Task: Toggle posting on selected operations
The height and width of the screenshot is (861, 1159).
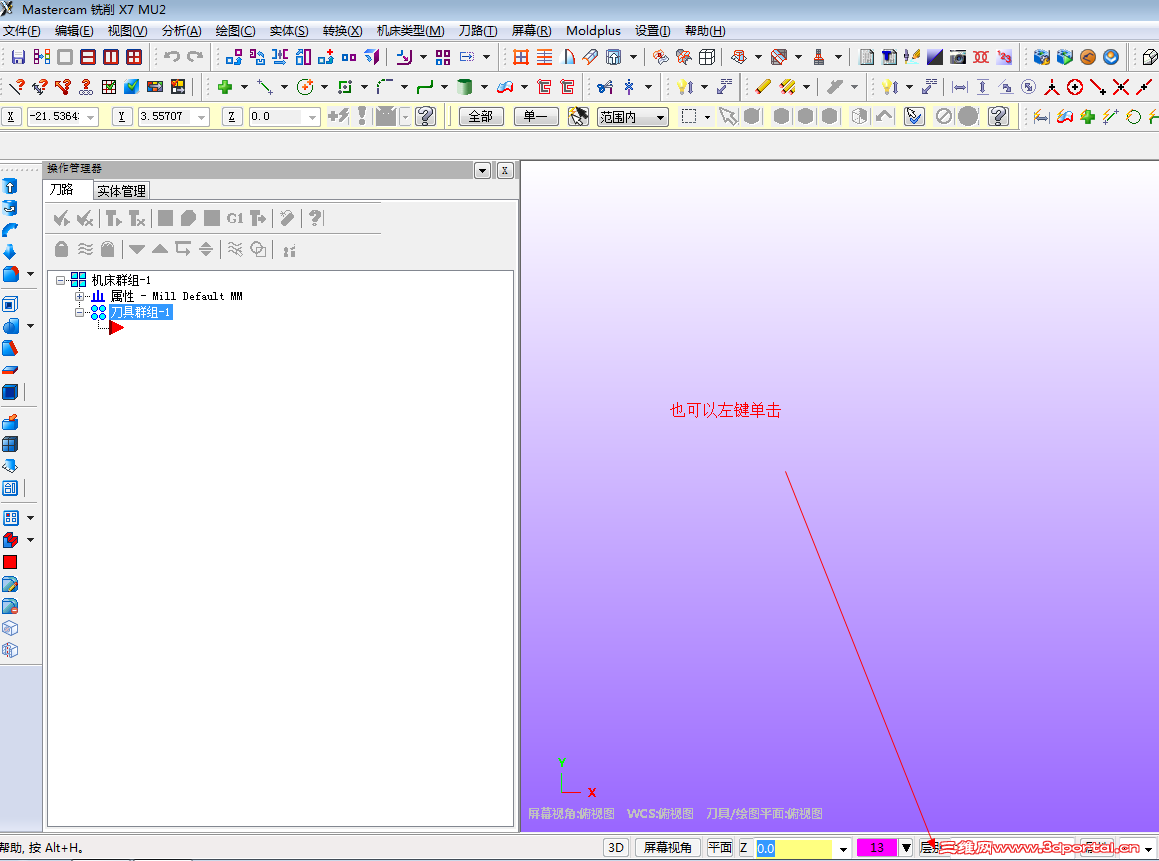Action: [x=108, y=249]
